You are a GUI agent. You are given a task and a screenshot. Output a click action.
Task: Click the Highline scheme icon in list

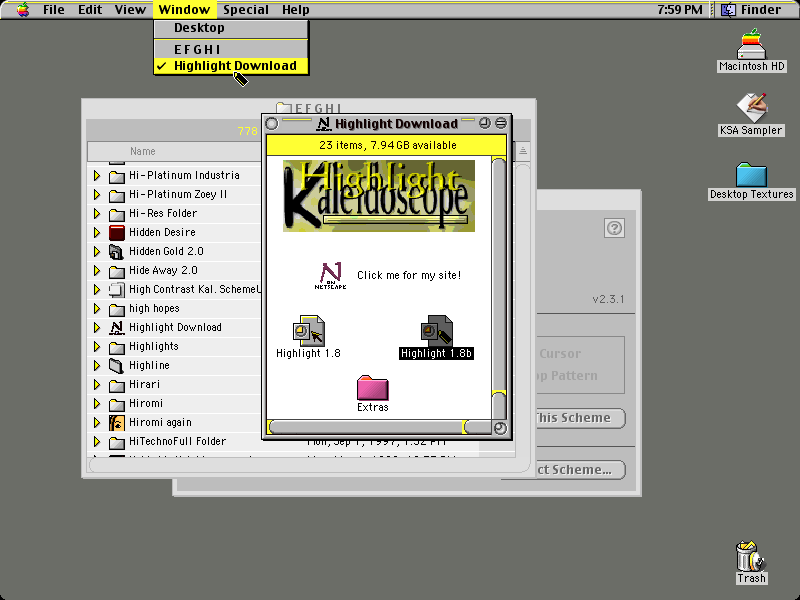tap(117, 365)
